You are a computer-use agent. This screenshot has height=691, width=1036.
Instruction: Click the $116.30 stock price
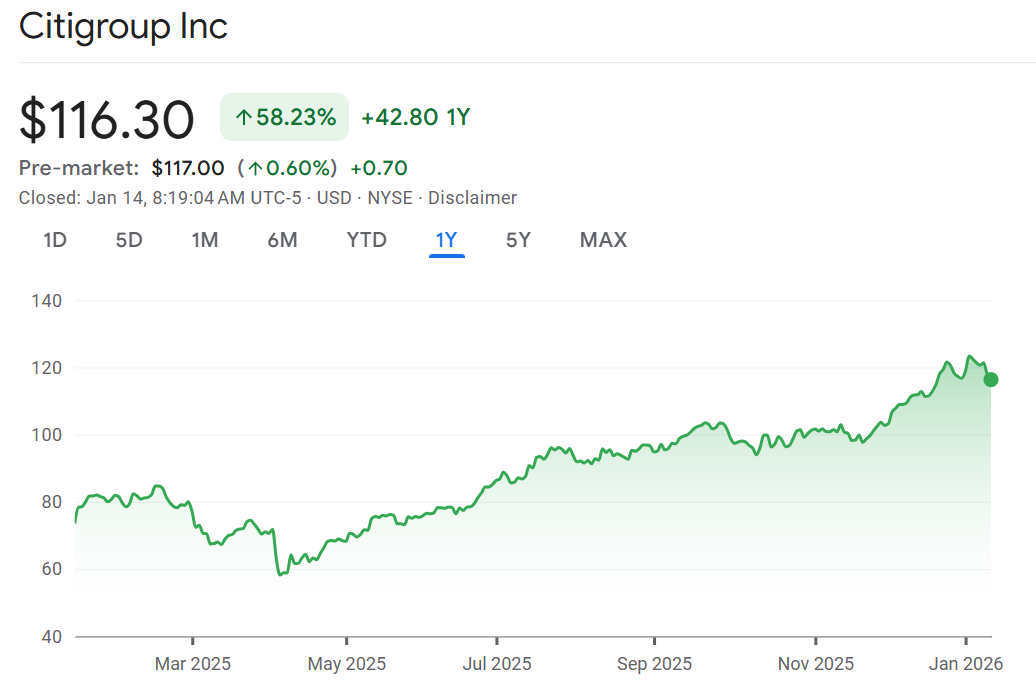point(107,119)
